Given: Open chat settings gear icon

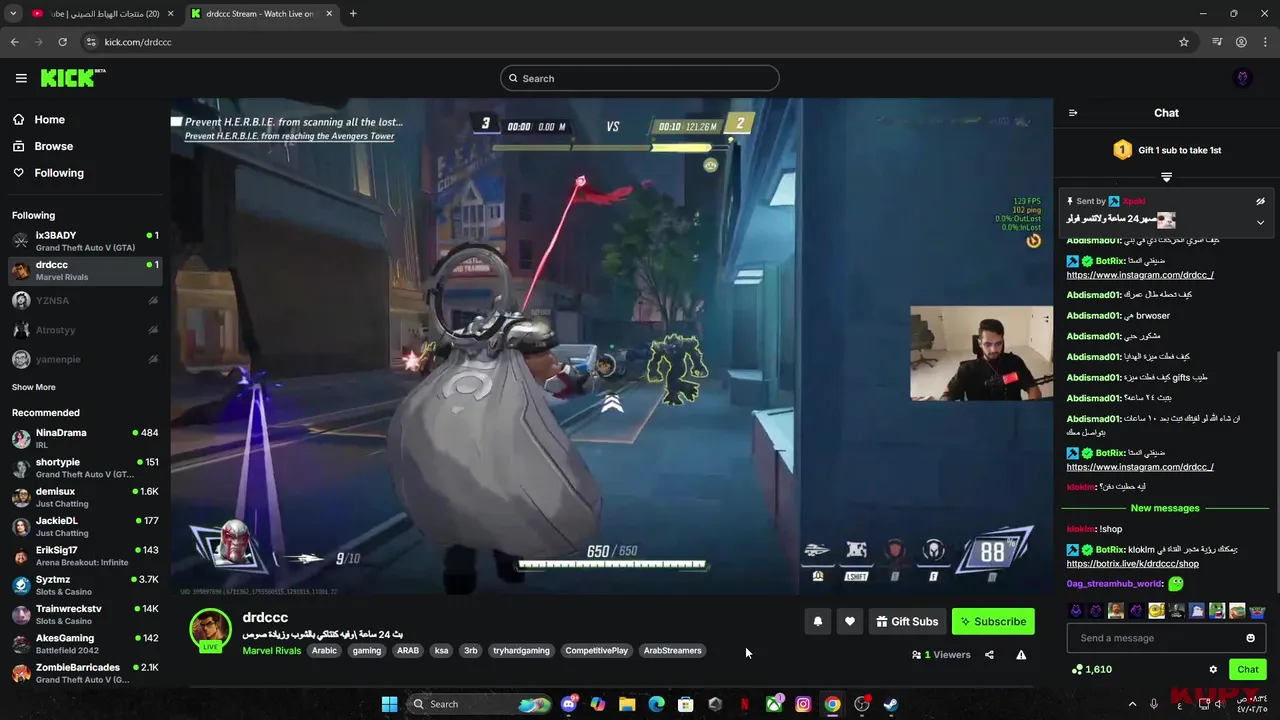Looking at the screenshot, I should point(1213,669).
